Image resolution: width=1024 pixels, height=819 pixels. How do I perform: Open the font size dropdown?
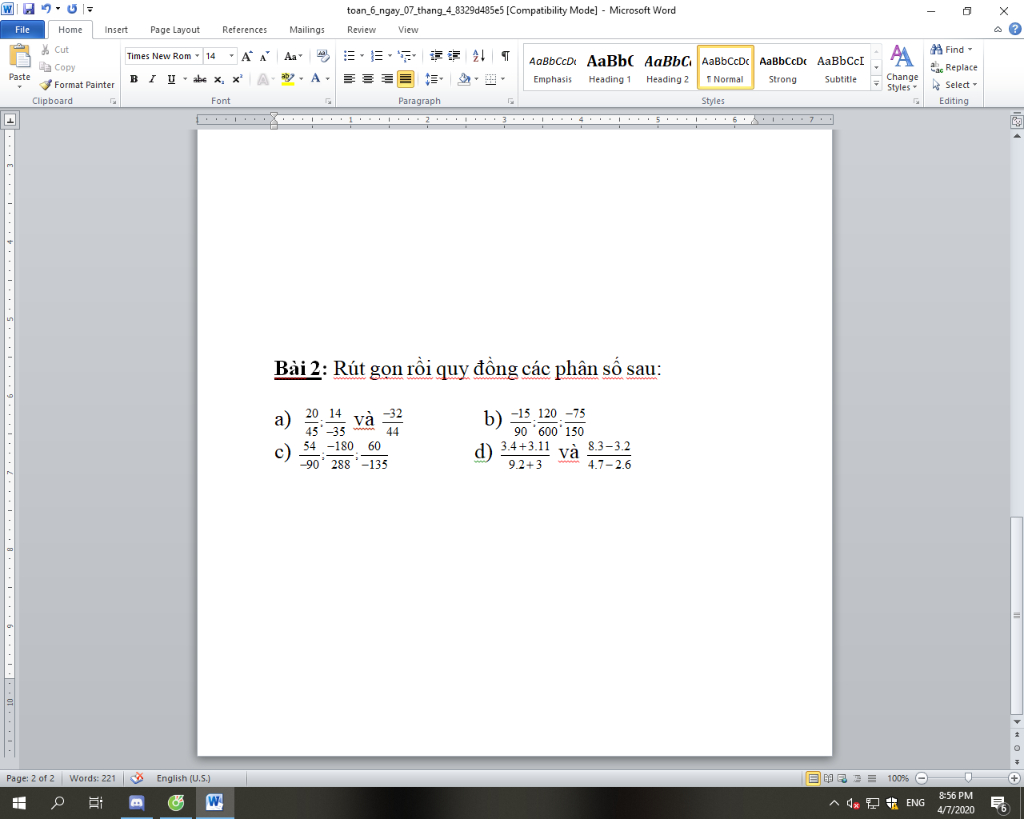pos(231,56)
